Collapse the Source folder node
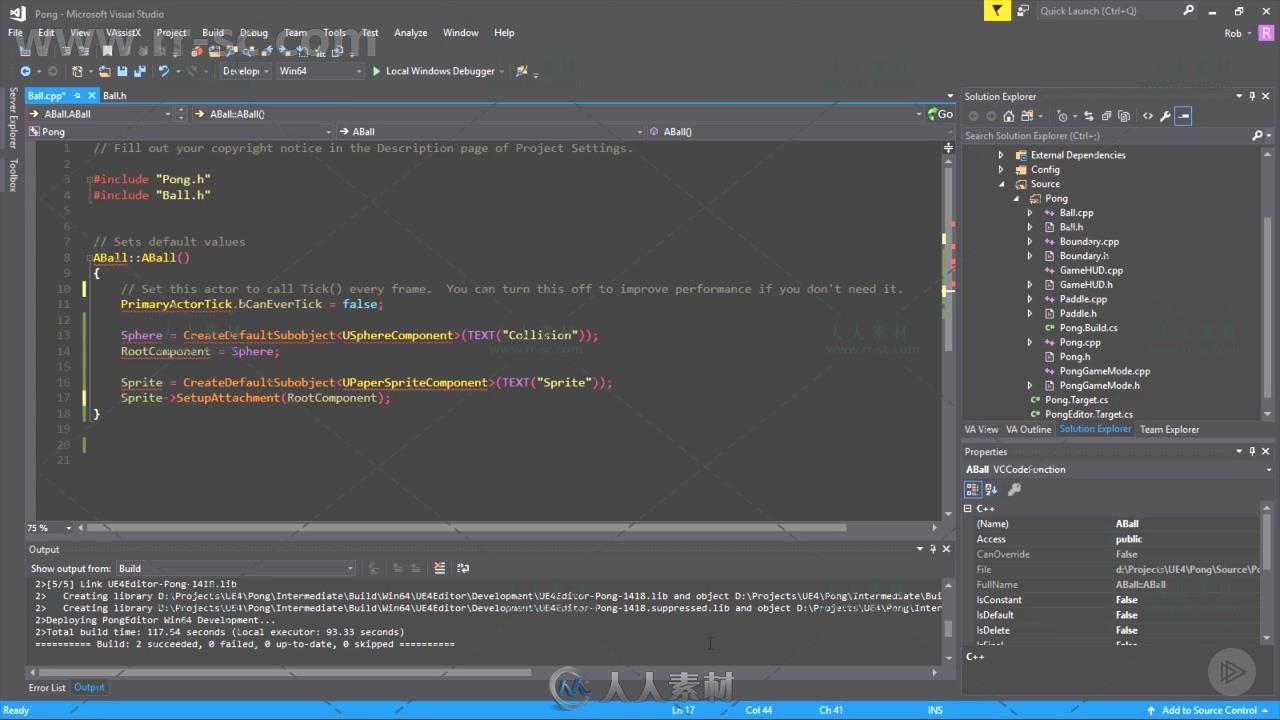Screen dimensions: 1280x720 point(1001,184)
